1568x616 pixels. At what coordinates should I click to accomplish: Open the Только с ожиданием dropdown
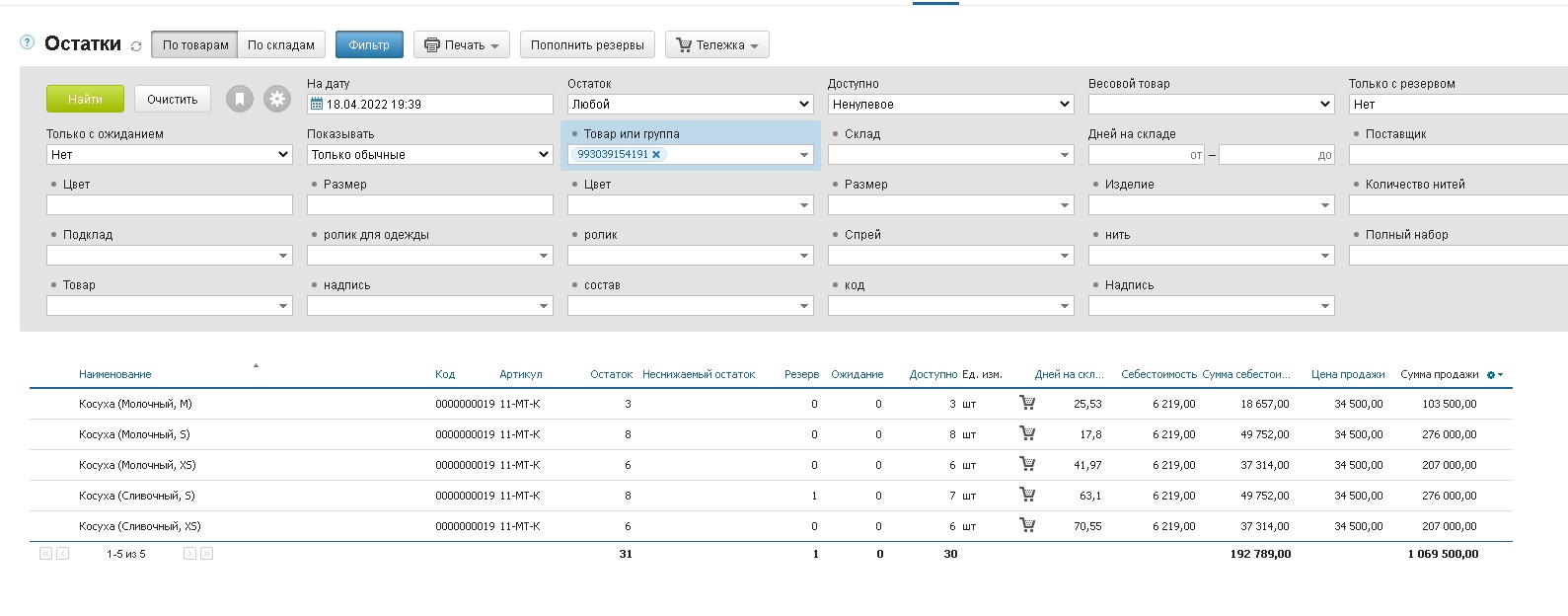coord(170,154)
